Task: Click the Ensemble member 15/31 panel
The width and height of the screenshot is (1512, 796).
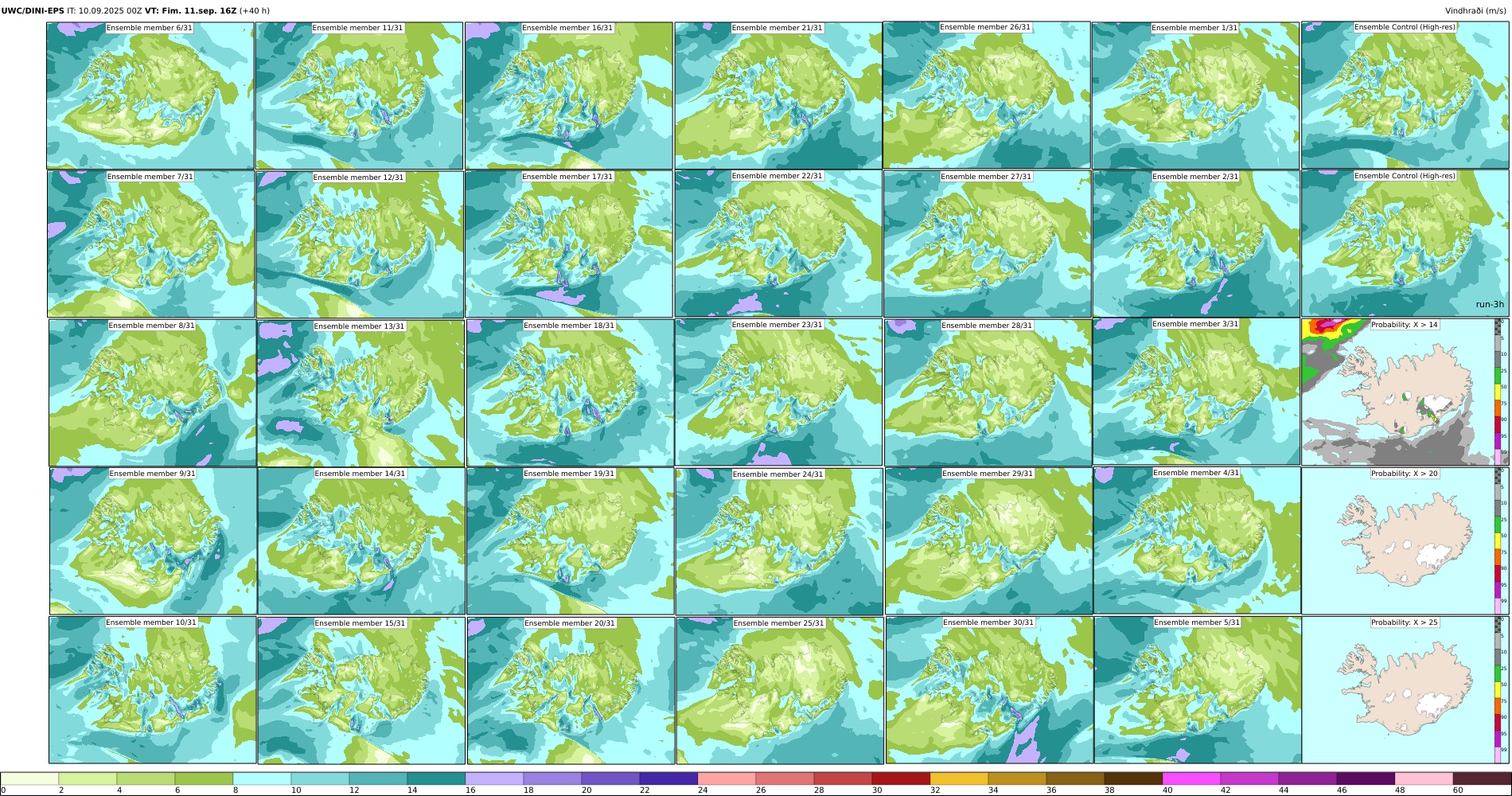Action: point(361,690)
